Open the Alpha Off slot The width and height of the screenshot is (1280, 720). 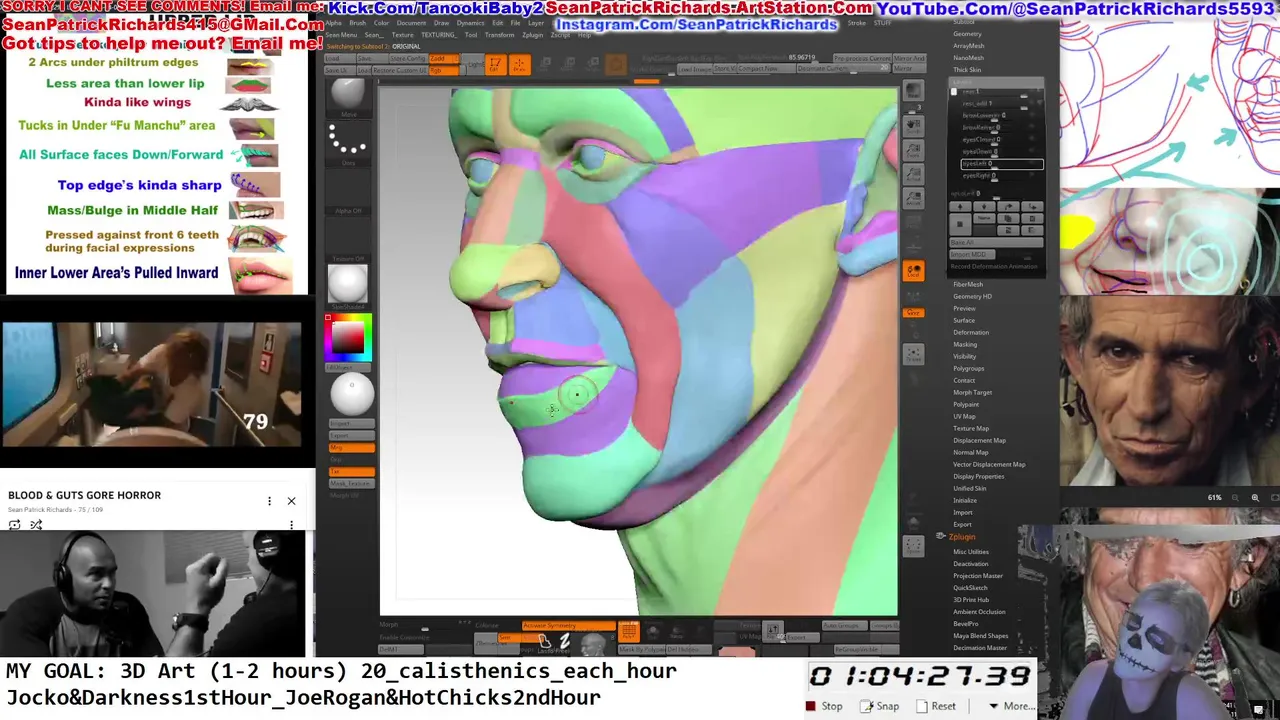pyautogui.click(x=348, y=190)
